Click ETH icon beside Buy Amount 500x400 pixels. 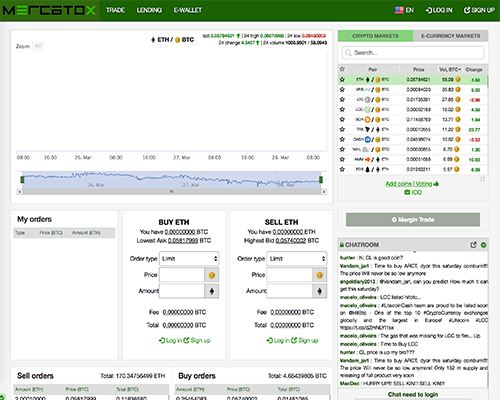tap(212, 291)
